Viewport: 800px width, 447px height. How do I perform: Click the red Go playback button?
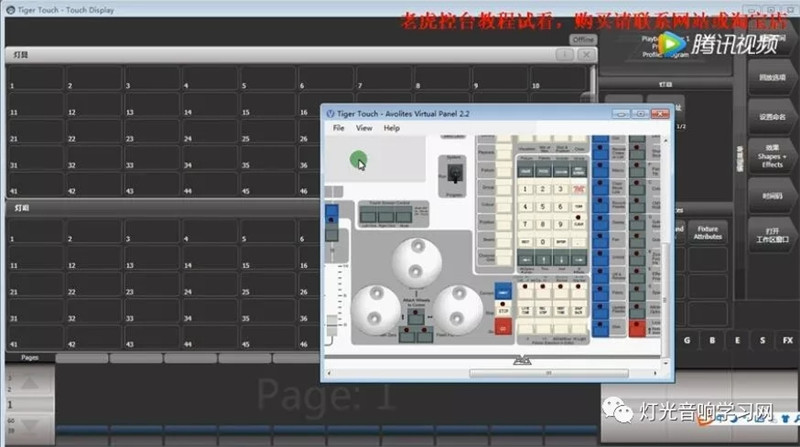[503, 327]
